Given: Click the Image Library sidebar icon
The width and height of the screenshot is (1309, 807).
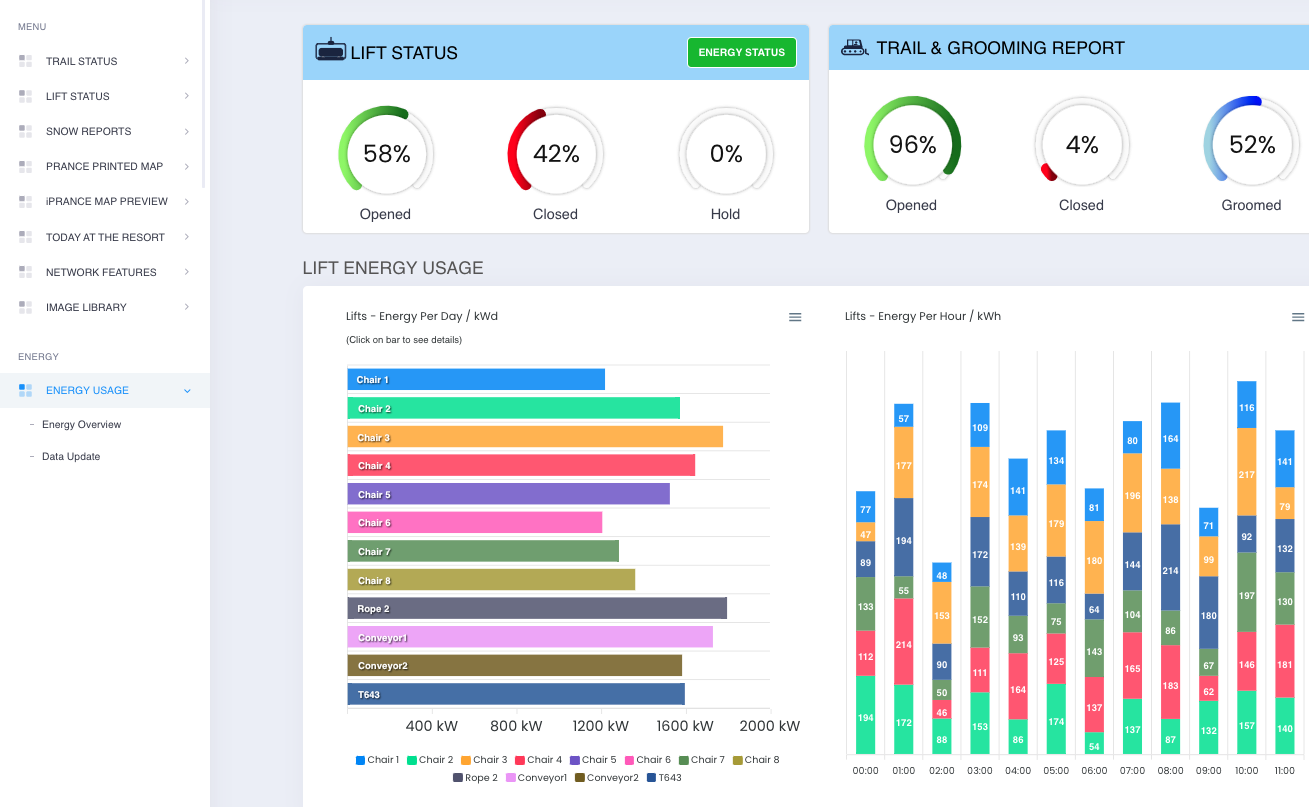Looking at the screenshot, I should [x=25, y=307].
